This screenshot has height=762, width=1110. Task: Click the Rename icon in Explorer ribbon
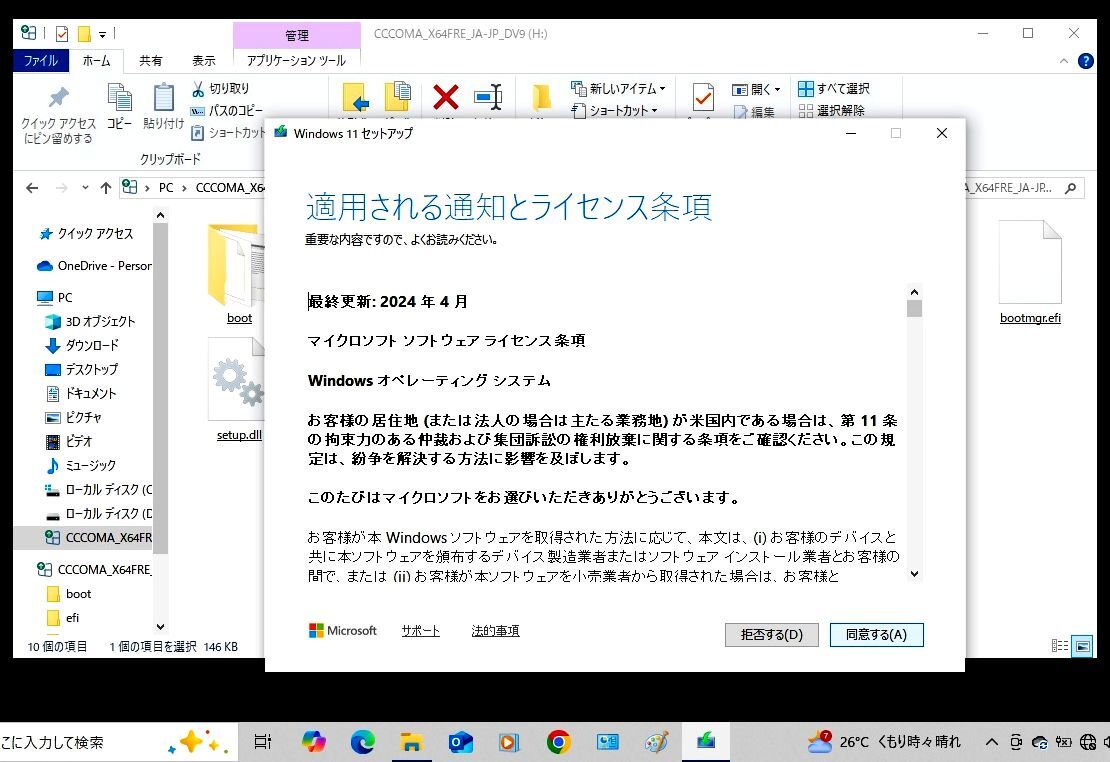pyautogui.click(x=488, y=97)
